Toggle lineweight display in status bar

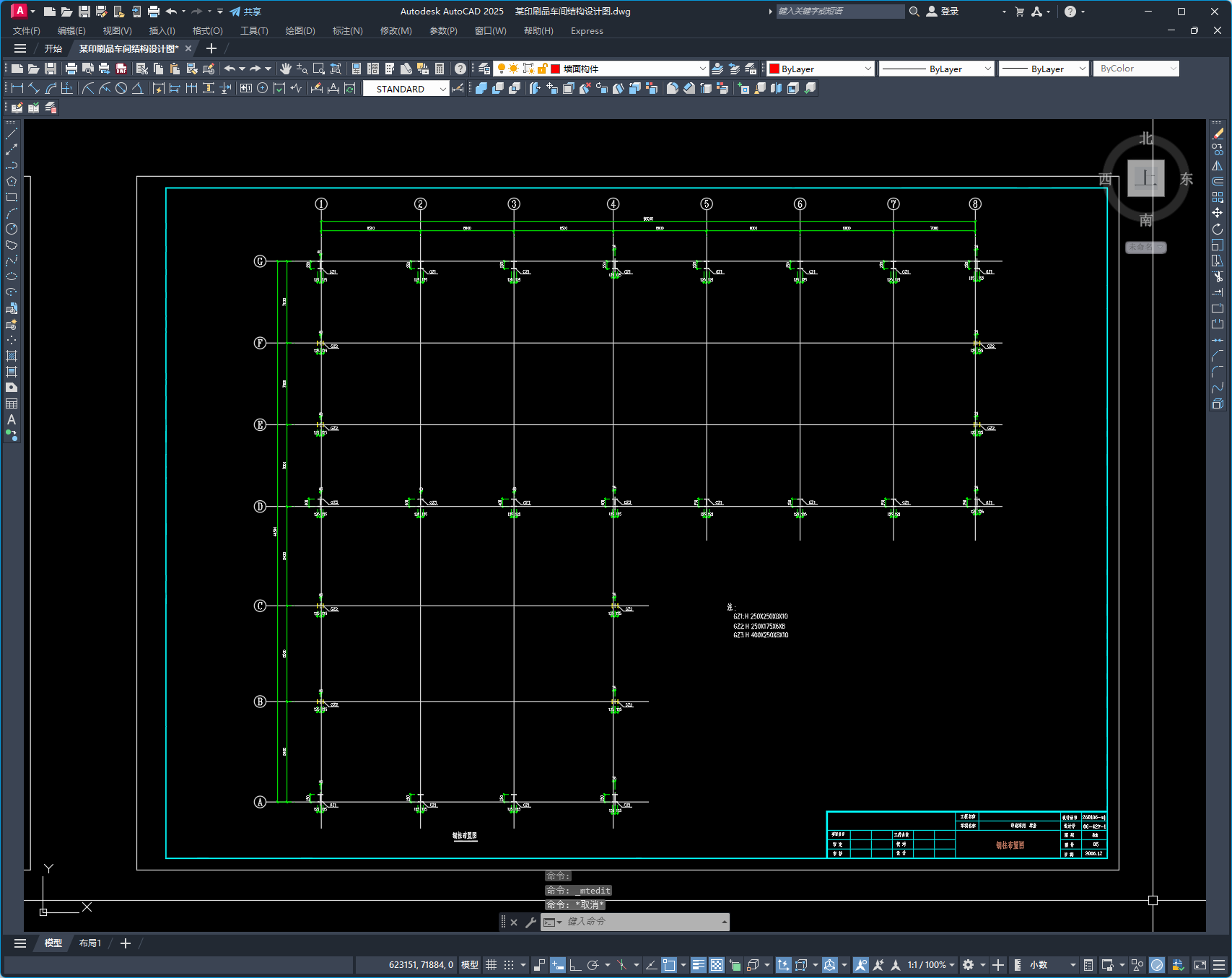point(698,965)
